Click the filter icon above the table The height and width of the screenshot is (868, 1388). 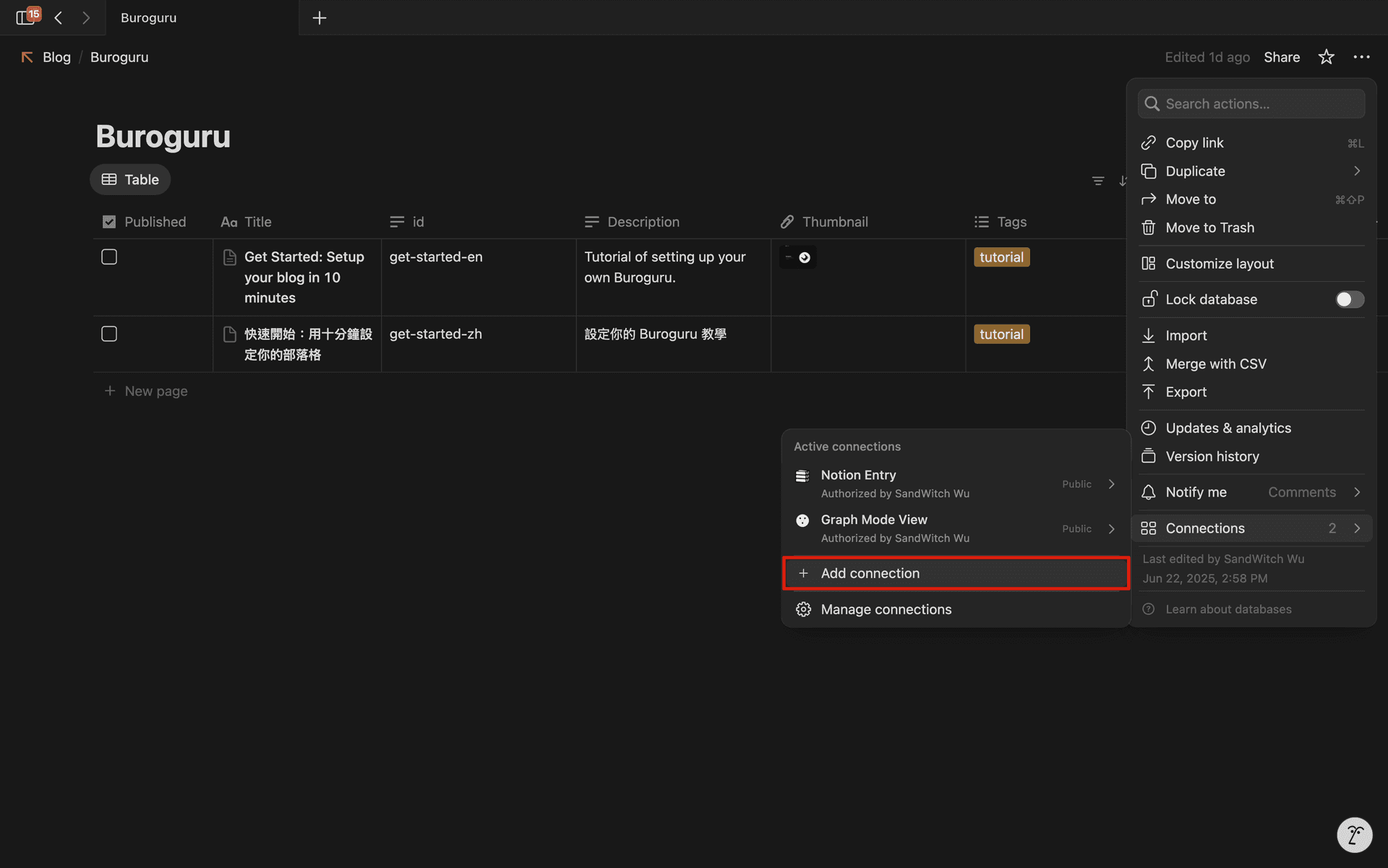1097,181
